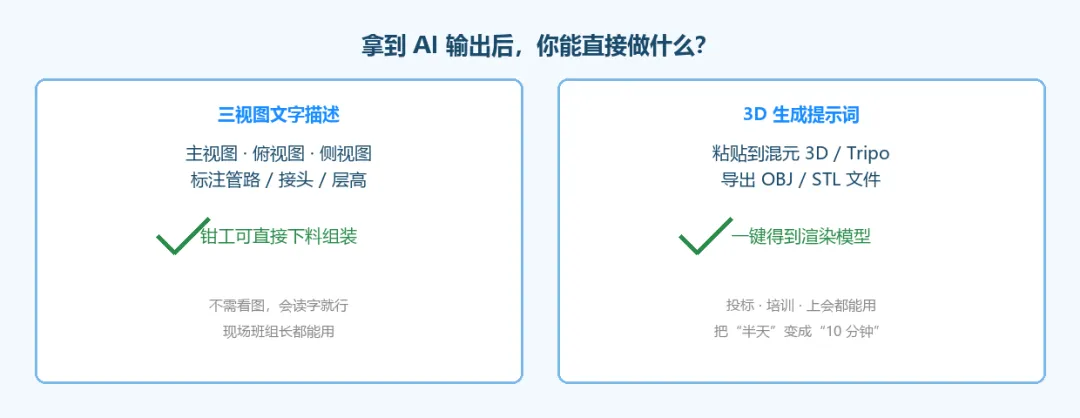Image resolution: width=1080 pixels, height=418 pixels.
Task: Click the green text 钳工可直接下料组装
Action: coord(278,237)
